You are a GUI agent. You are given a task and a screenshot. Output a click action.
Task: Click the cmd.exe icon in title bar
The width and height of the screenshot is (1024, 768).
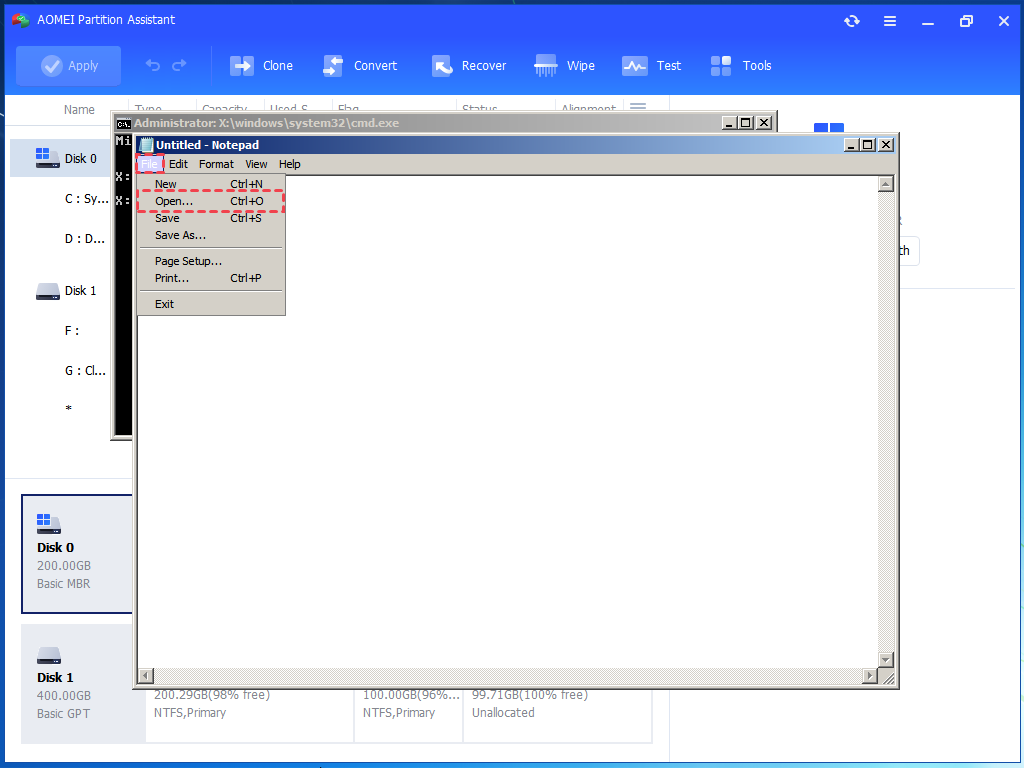coord(123,123)
